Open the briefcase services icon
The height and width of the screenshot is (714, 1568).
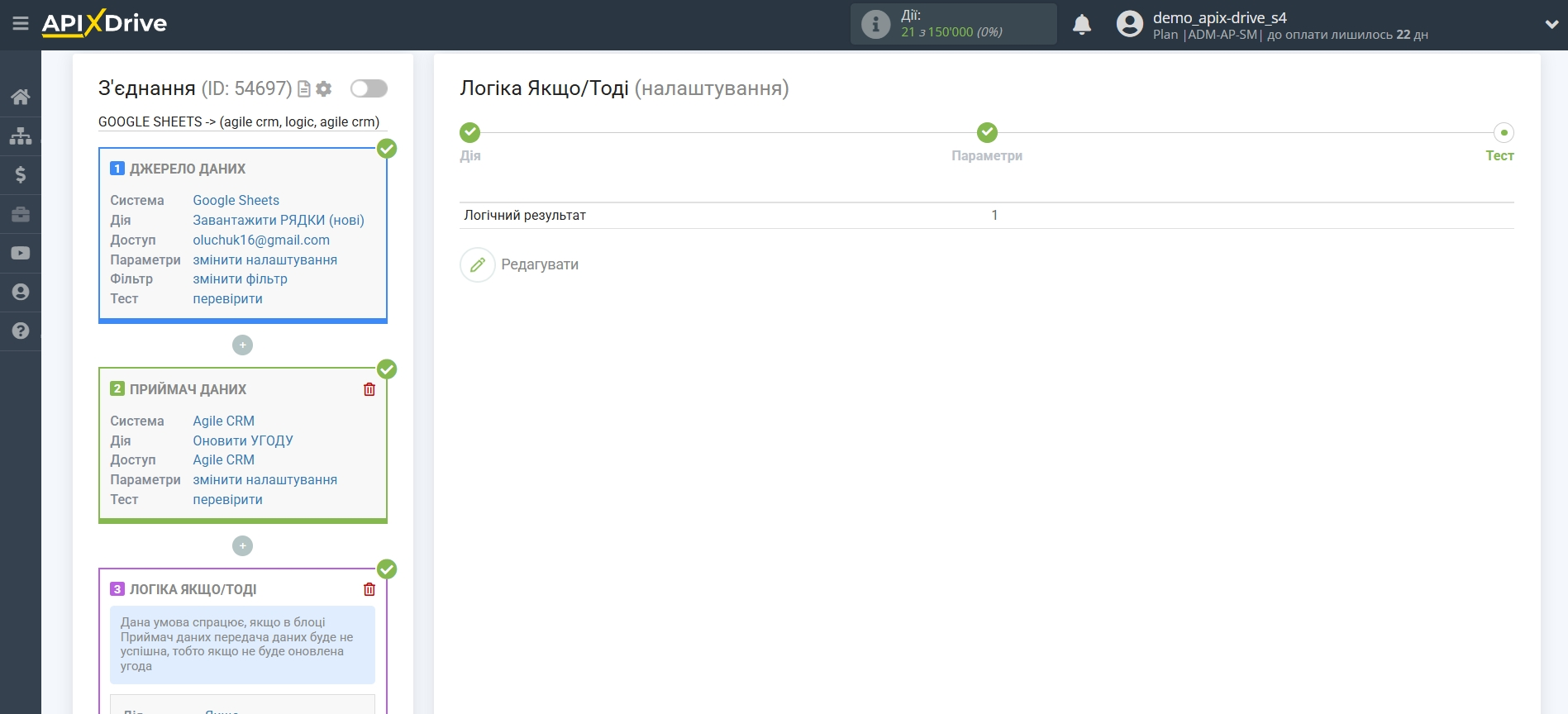[21, 214]
